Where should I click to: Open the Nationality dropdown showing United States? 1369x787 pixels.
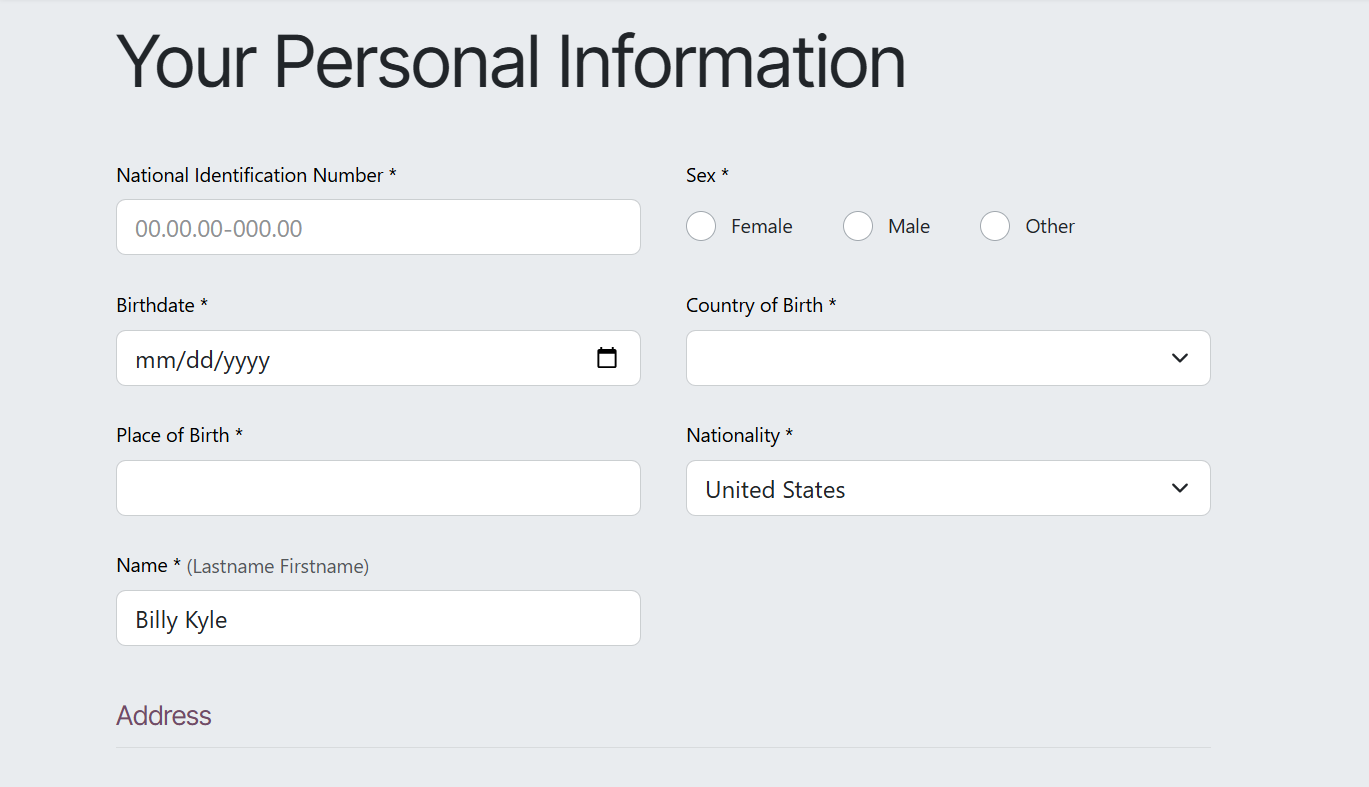pyautogui.click(x=947, y=488)
